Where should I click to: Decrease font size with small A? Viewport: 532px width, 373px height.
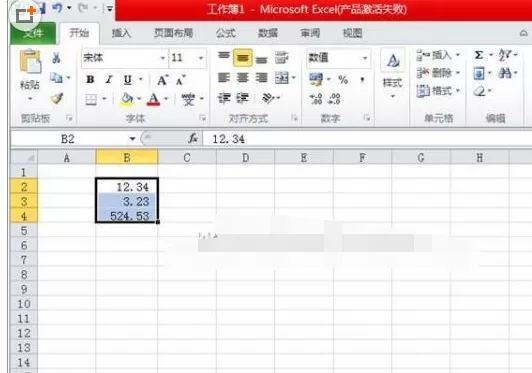point(180,80)
